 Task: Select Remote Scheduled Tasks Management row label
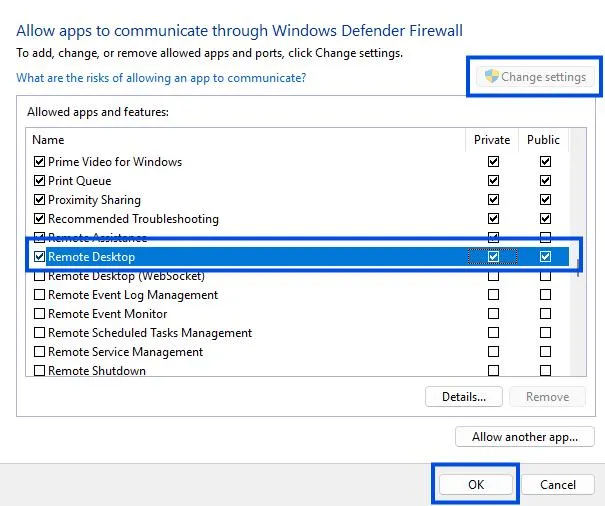(x=150, y=333)
